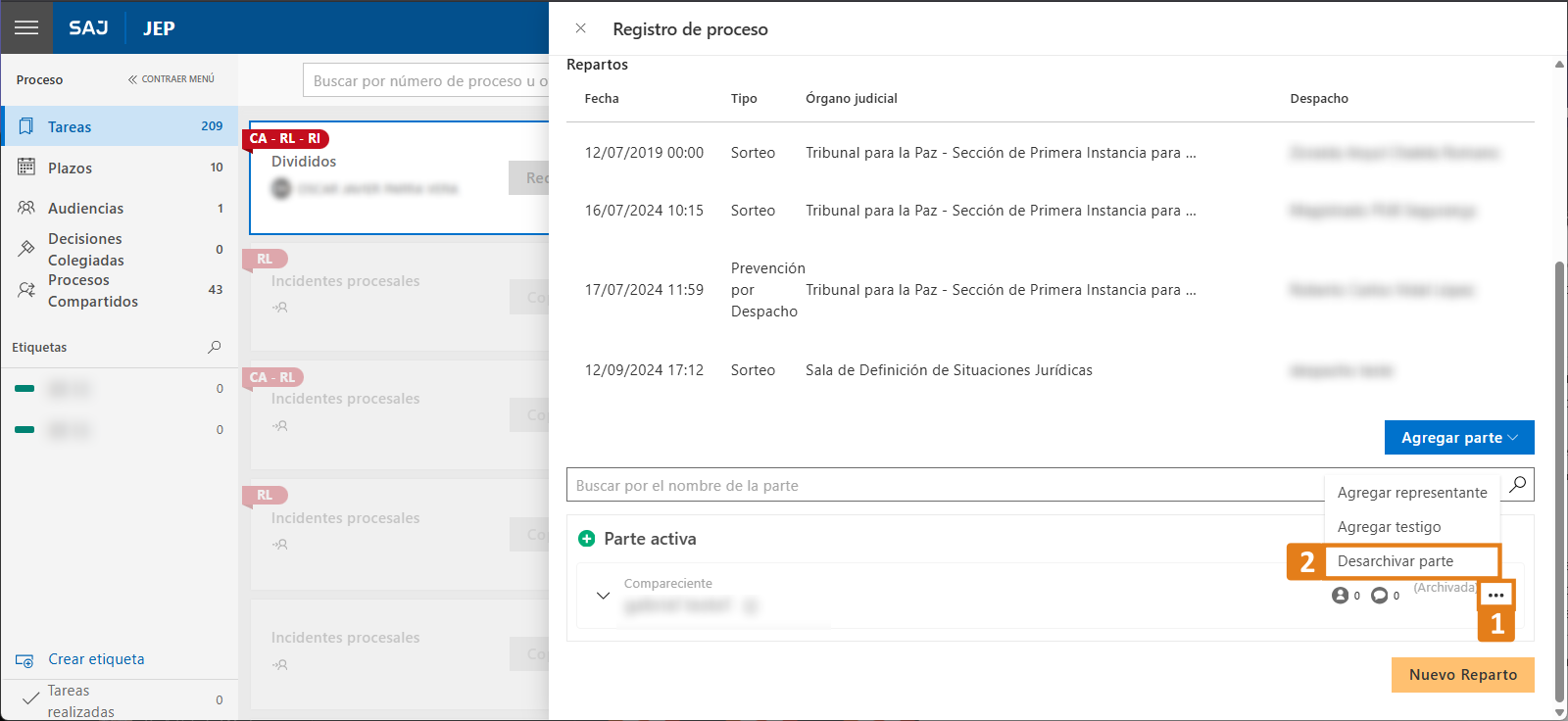Click the Crear etiqueta icon
1568x721 pixels.
coord(24,660)
